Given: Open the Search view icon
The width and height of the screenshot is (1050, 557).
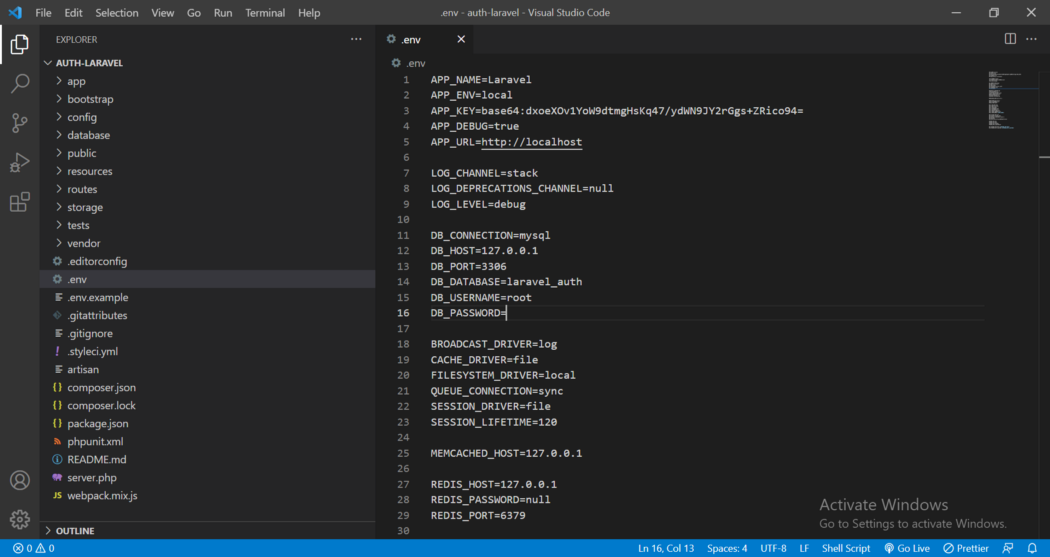Looking at the screenshot, I should coord(19,83).
